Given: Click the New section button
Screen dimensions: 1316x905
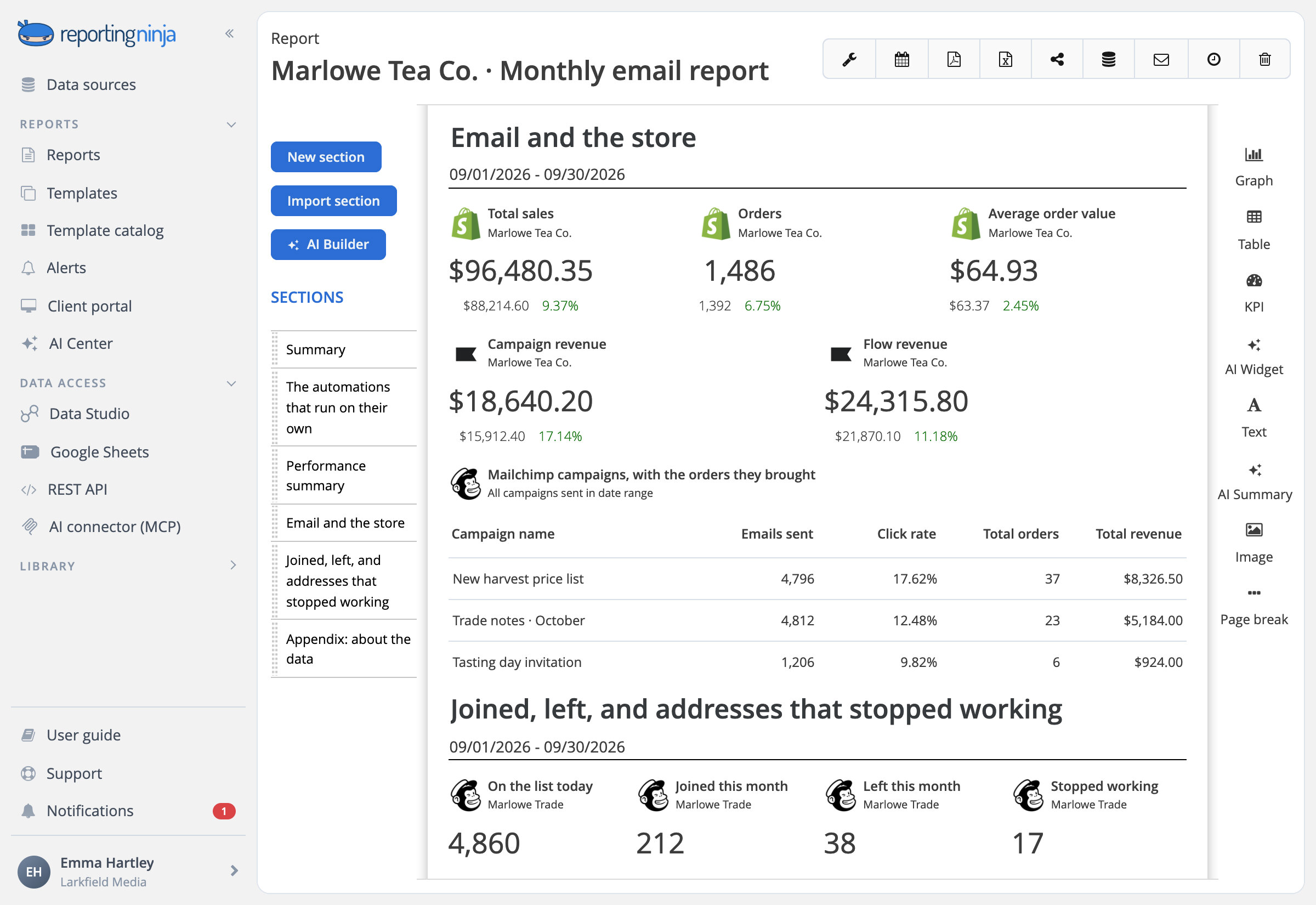Looking at the screenshot, I should pyautogui.click(x=326, y=157).
